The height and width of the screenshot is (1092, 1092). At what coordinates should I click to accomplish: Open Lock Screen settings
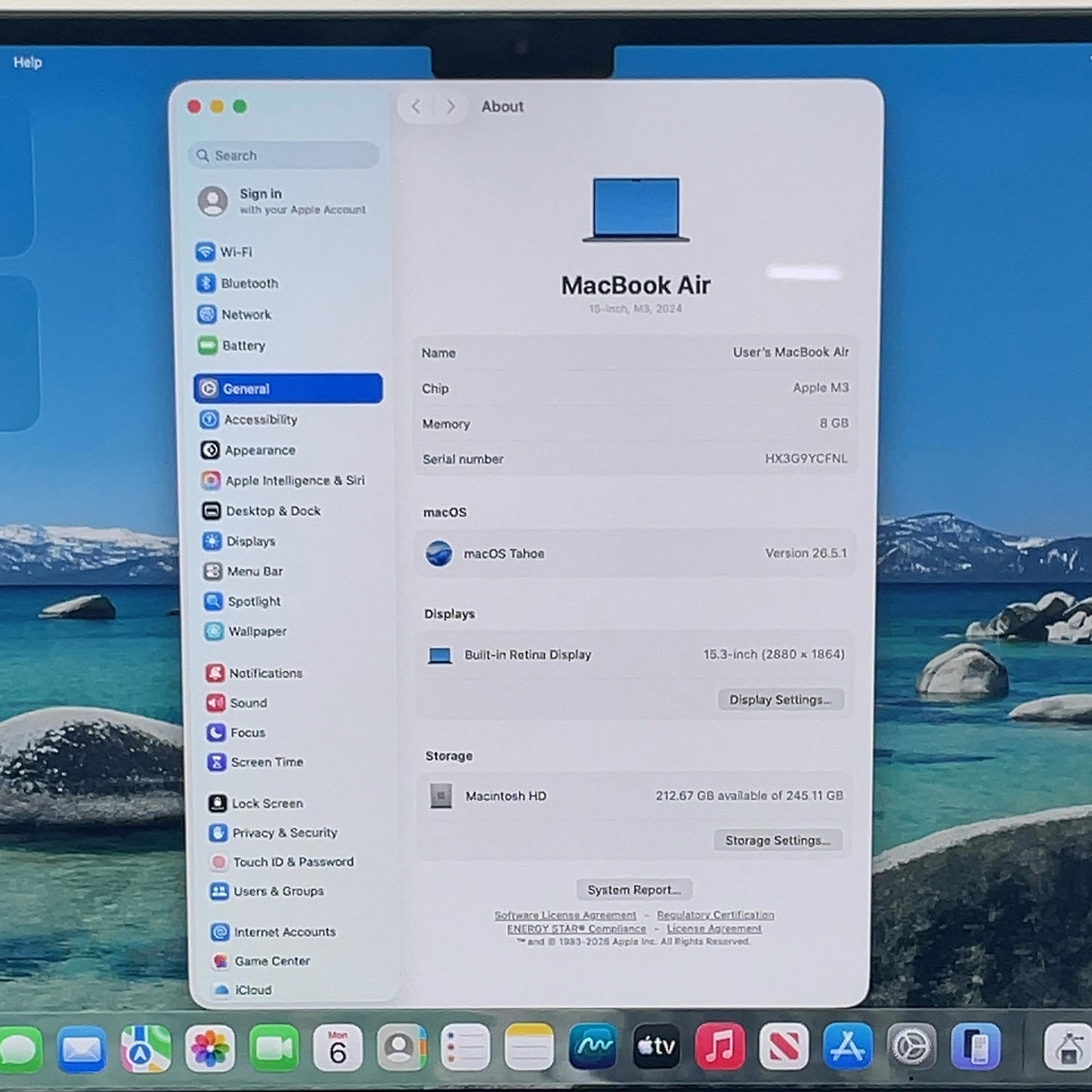[256, 803]
